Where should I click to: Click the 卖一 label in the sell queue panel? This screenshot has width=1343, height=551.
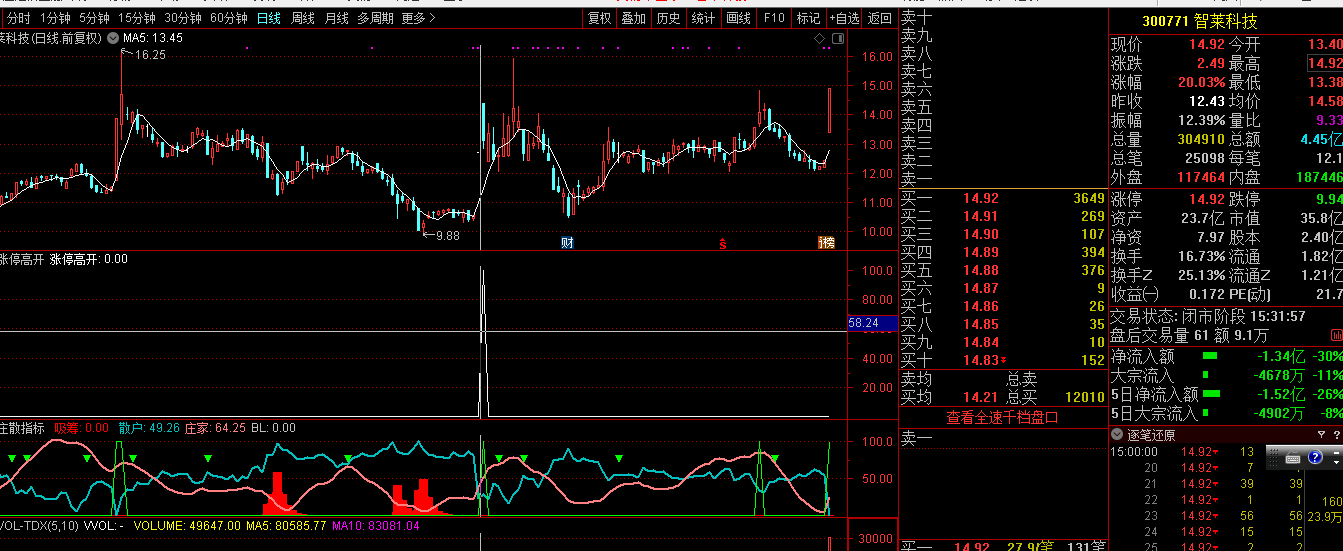pos(917,438)
